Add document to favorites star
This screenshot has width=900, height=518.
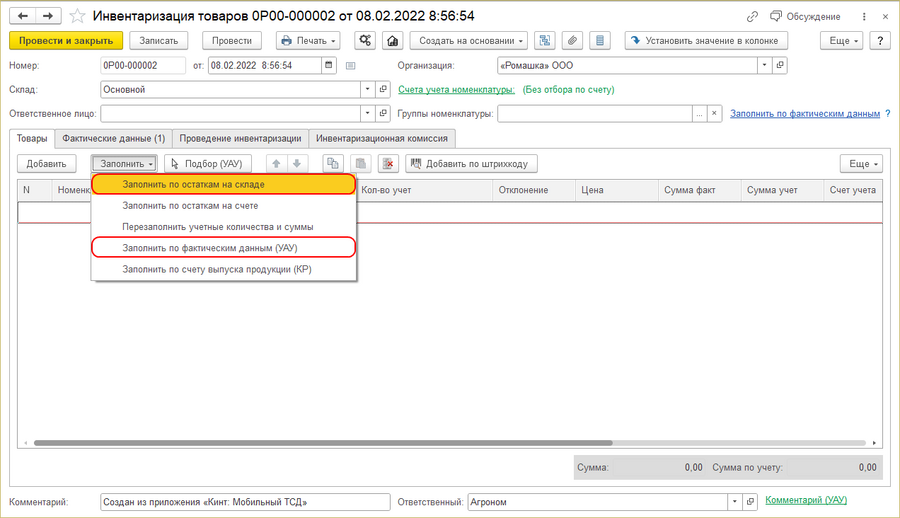77,16
